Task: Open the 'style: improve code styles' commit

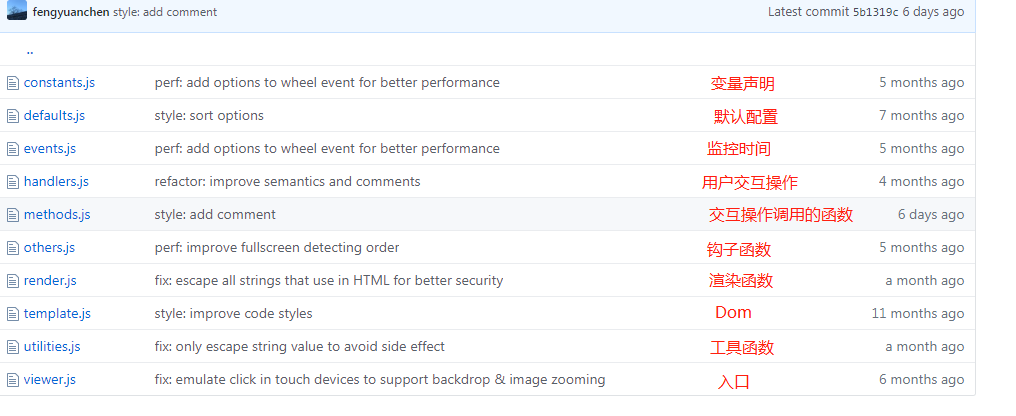Action: [233, 314]
